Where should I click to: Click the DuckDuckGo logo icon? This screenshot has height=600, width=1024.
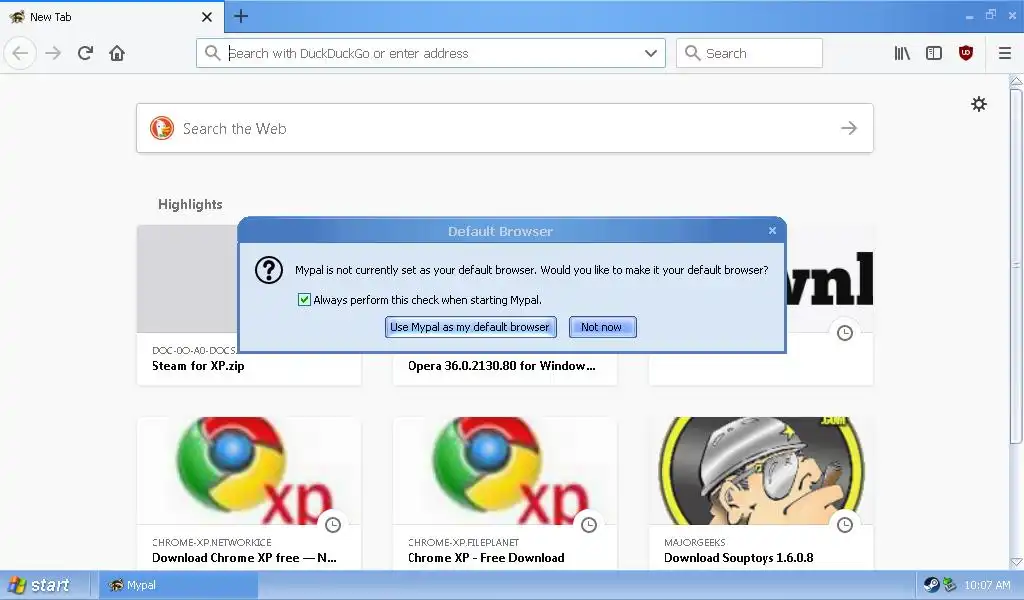tap(161, 128)
